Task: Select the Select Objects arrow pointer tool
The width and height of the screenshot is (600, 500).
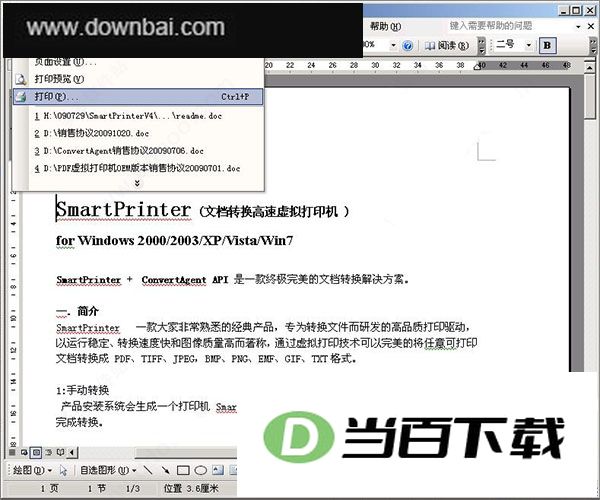Action: [x=63, y=470]
